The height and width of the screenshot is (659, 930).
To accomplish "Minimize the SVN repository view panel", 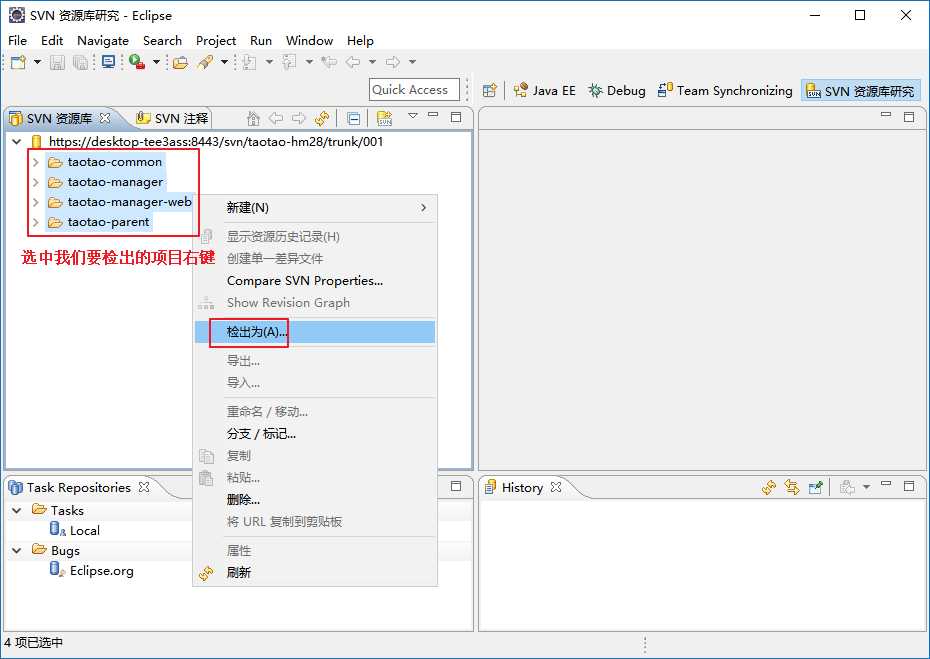I will (433, 116).
